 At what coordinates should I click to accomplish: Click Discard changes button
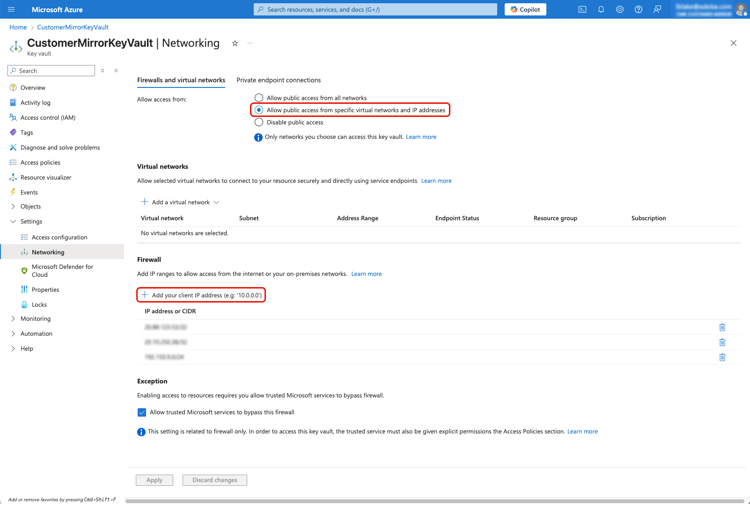pos(215,480)
